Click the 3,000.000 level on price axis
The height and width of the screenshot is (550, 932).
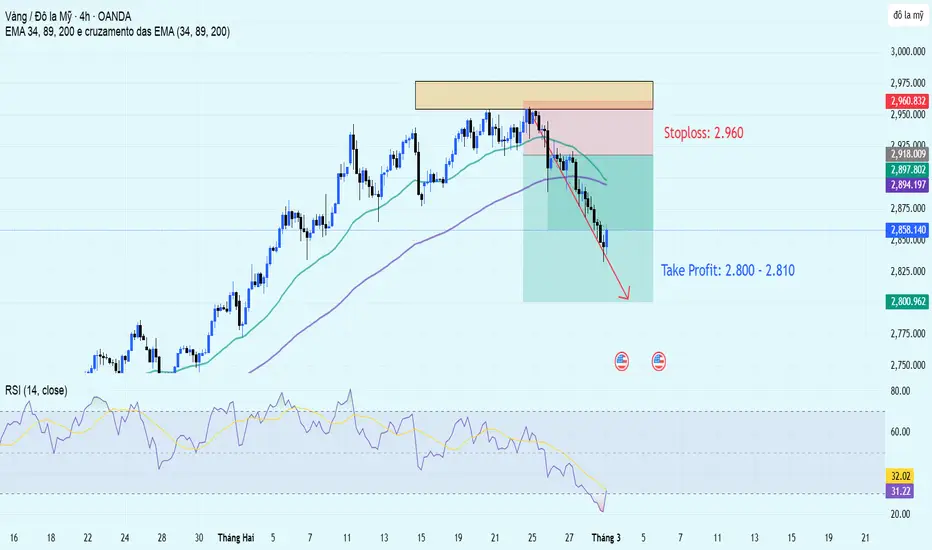pyautogui.click(x=908, y=52)
